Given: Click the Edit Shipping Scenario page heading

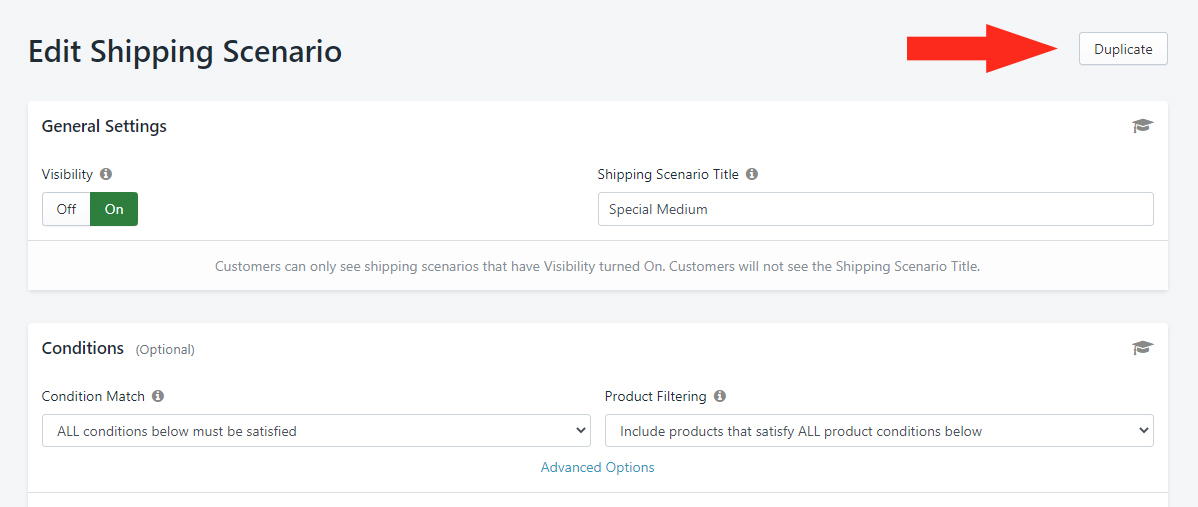Looking at the screenshot, I should (x=185, y=52).
